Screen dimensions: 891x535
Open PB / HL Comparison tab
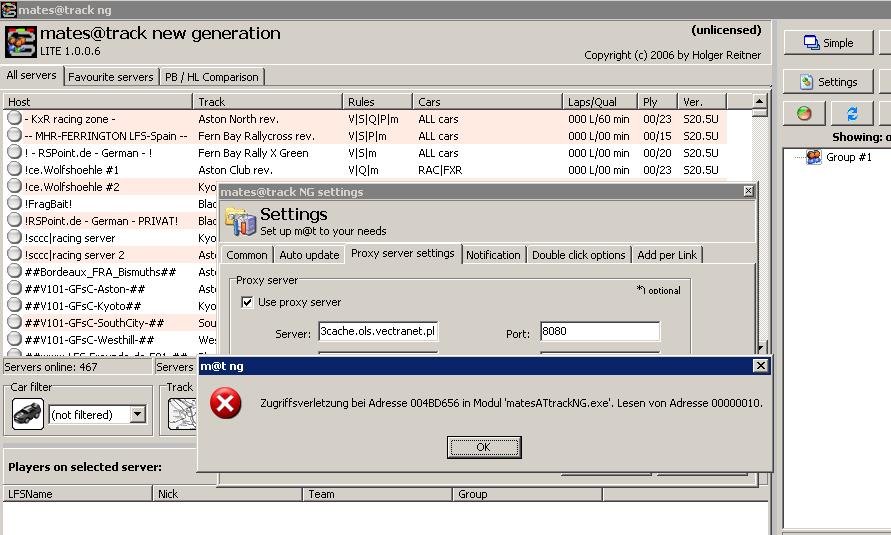click(212, 77)
